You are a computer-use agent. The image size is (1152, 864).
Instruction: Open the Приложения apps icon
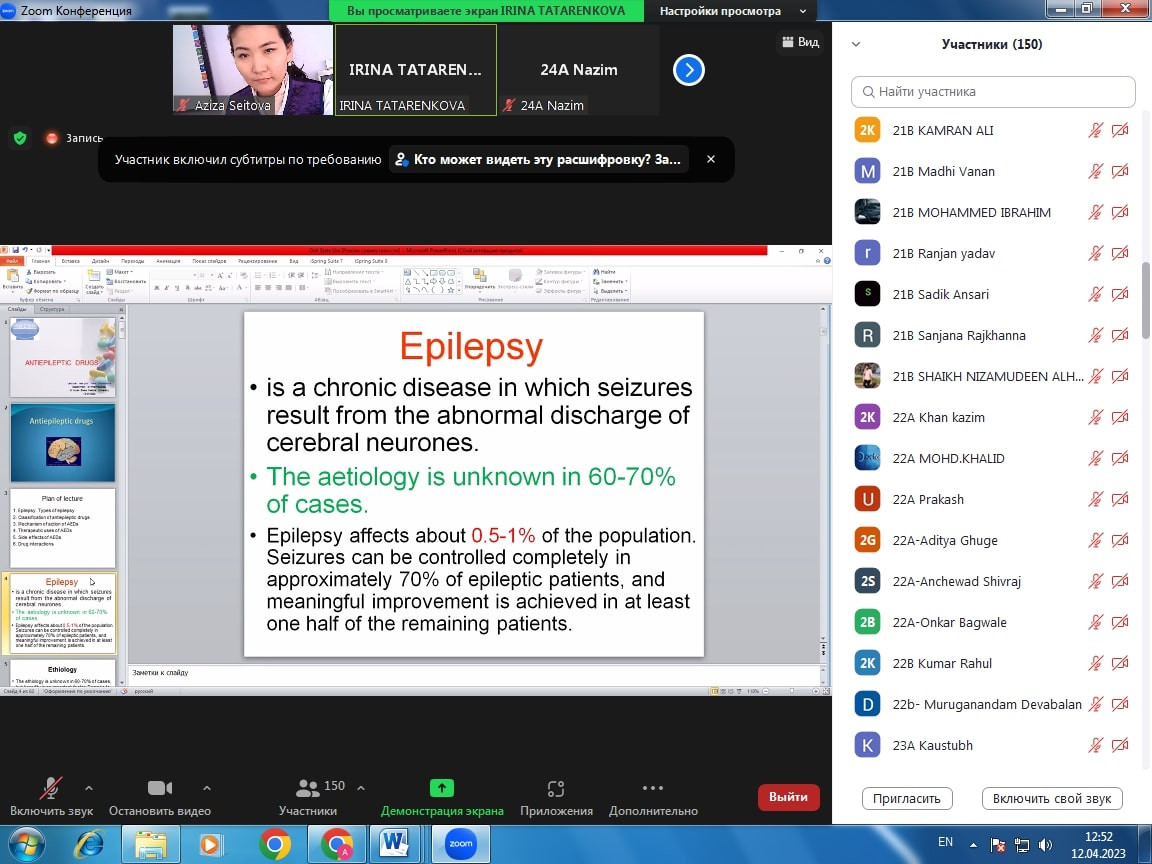coord(556,788)
